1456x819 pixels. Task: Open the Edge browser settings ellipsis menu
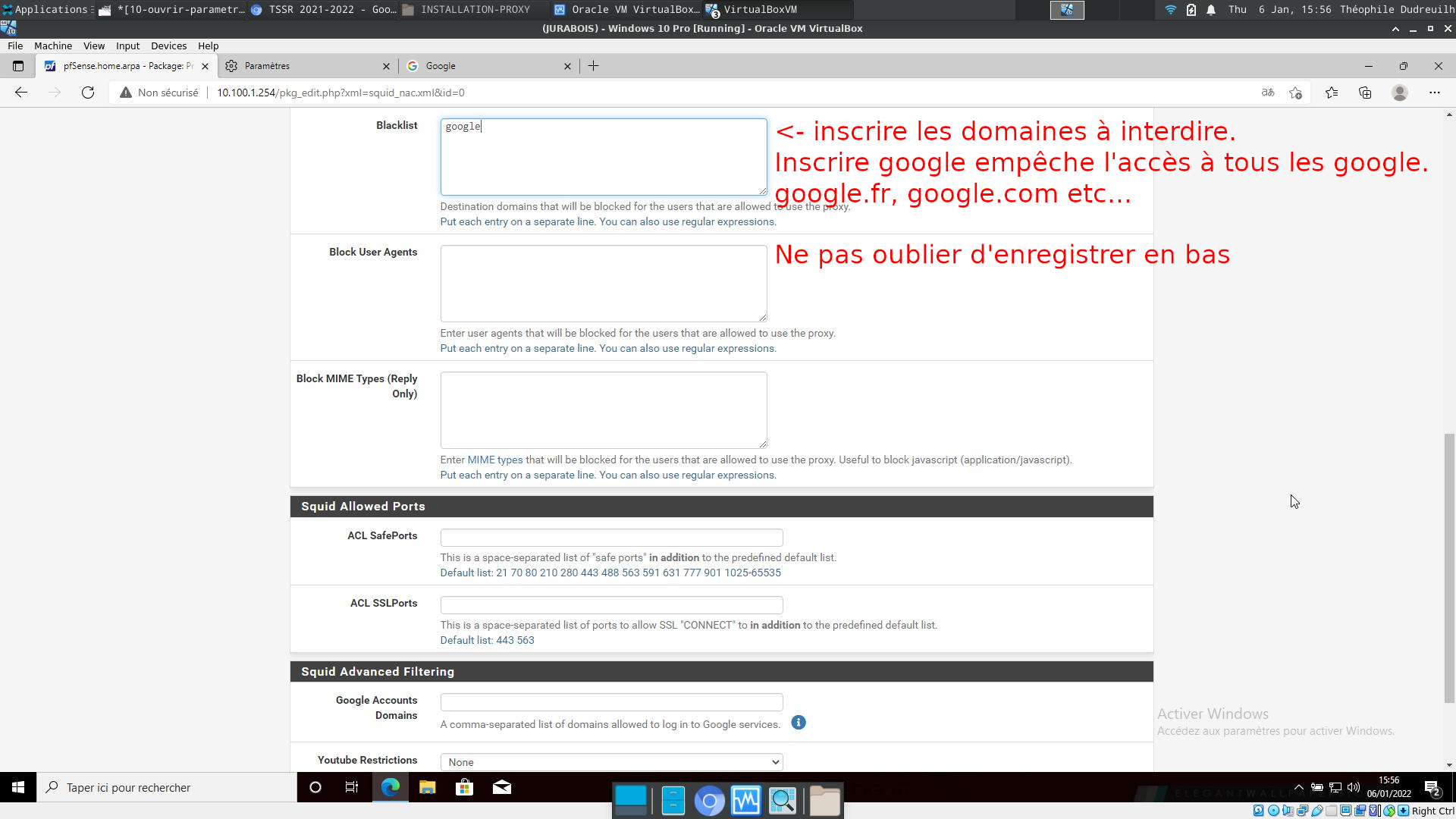tap(1434, 93)
